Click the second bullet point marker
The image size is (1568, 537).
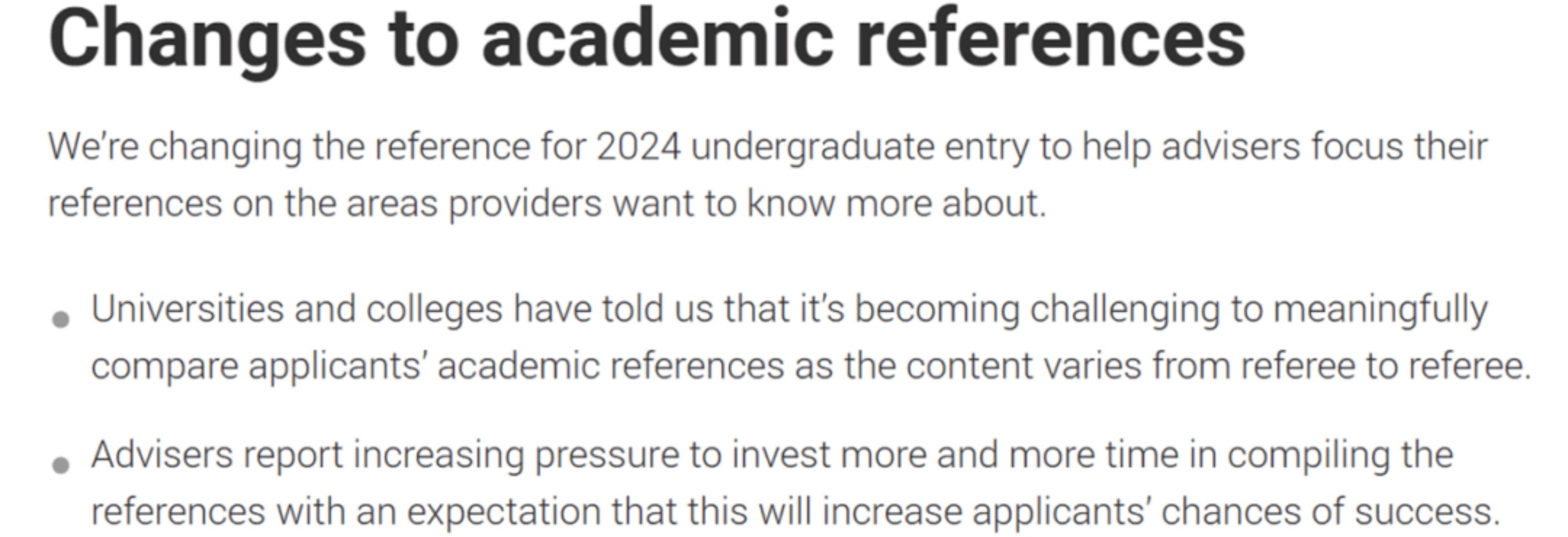61,465
